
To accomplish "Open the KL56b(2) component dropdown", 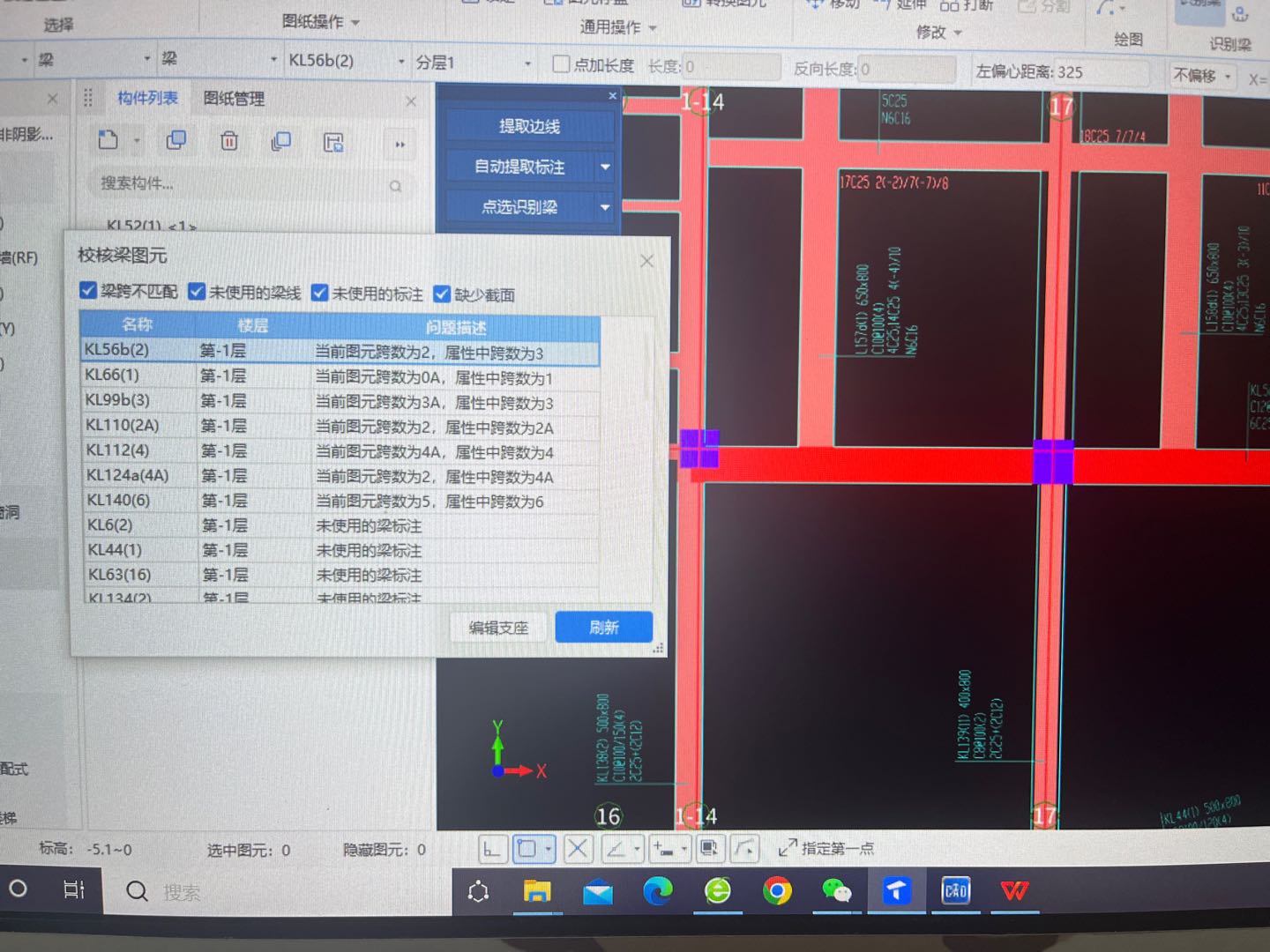I will click(401, 62).
